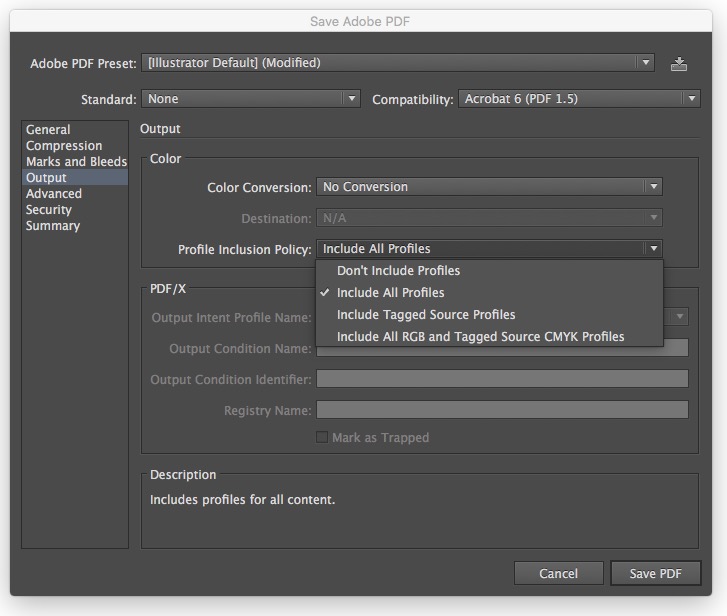This screenshot has width=727, height=616.
Task: Open the Color Conversion dropdown
Action: click(489, 187)
